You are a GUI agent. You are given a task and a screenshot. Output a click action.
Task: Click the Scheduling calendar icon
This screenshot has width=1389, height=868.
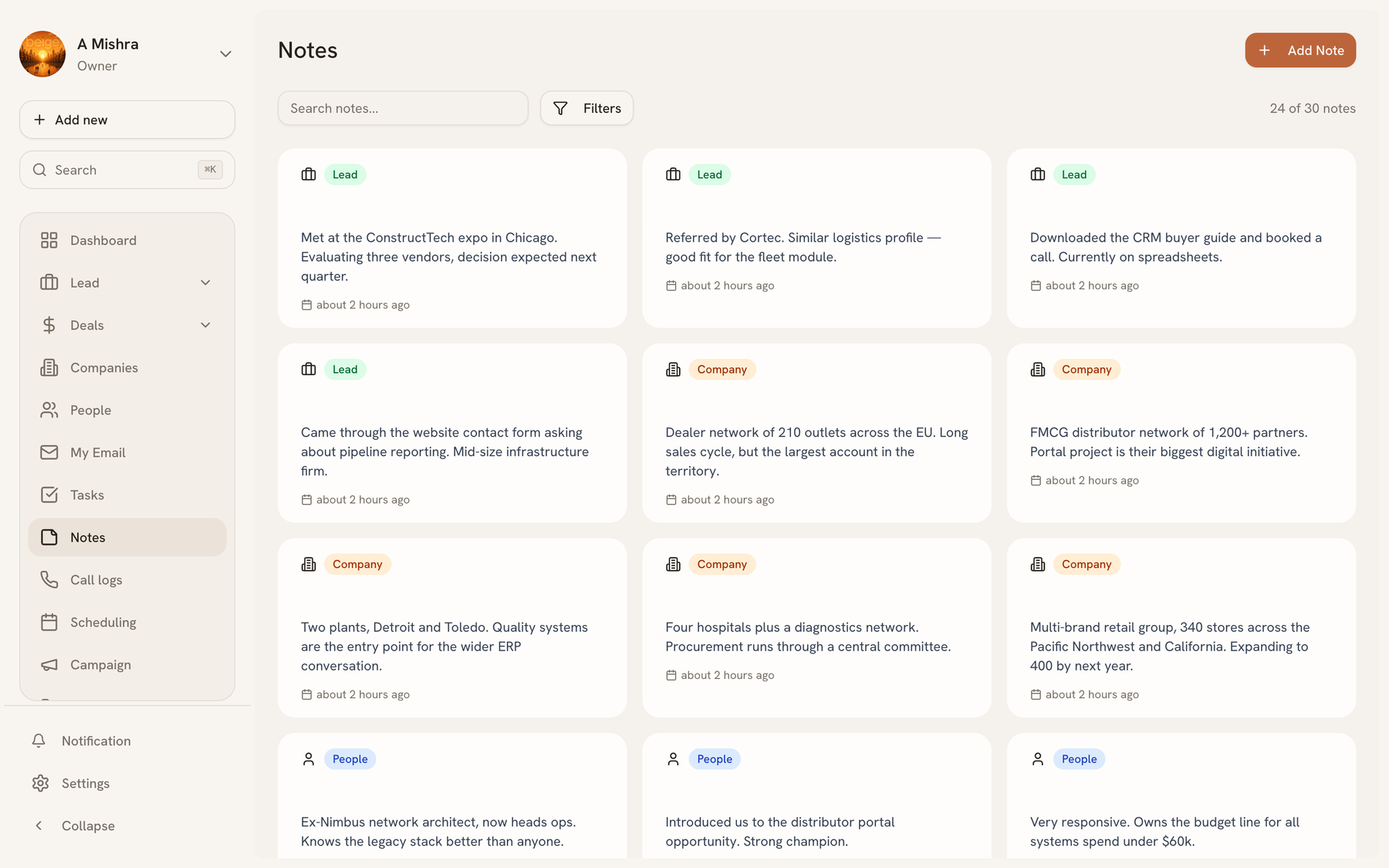tap(49, 623)
